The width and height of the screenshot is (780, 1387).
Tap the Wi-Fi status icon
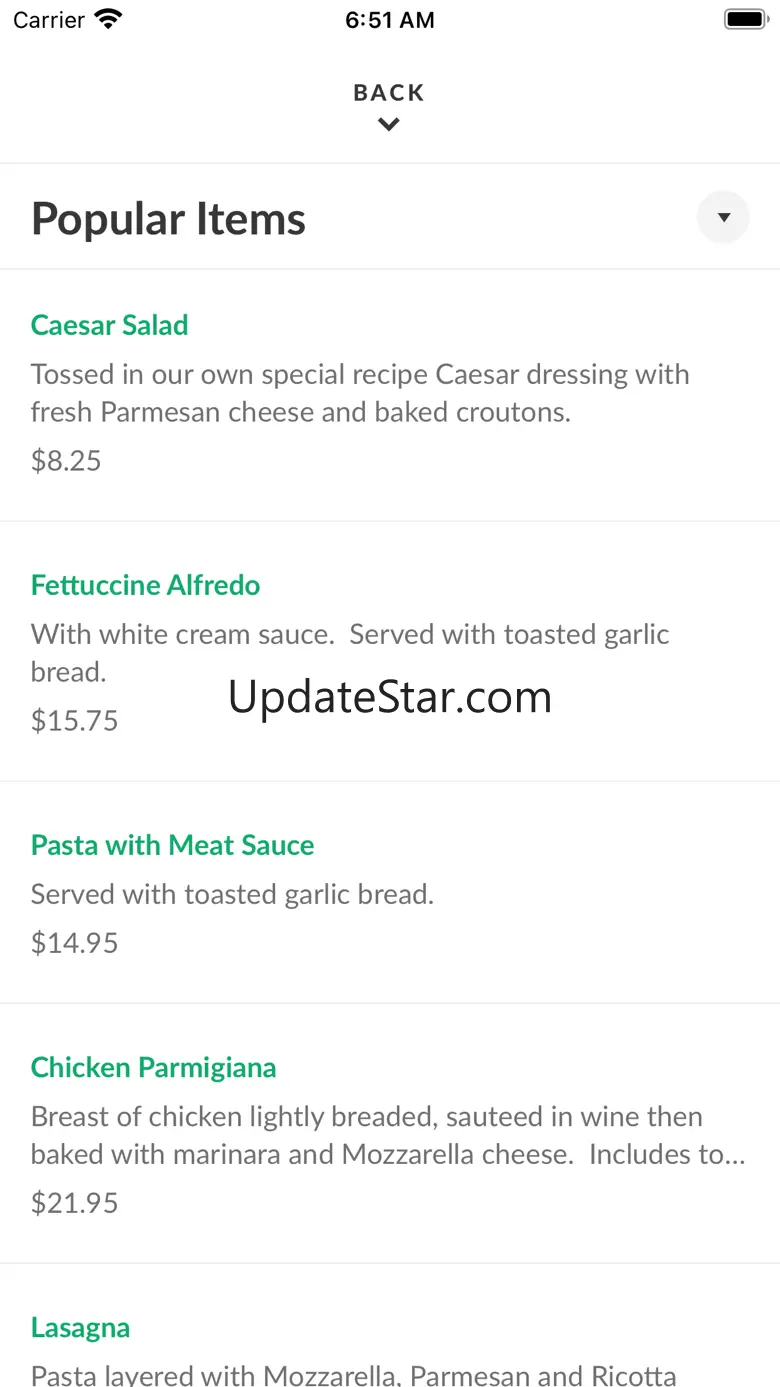coord(107,20)
